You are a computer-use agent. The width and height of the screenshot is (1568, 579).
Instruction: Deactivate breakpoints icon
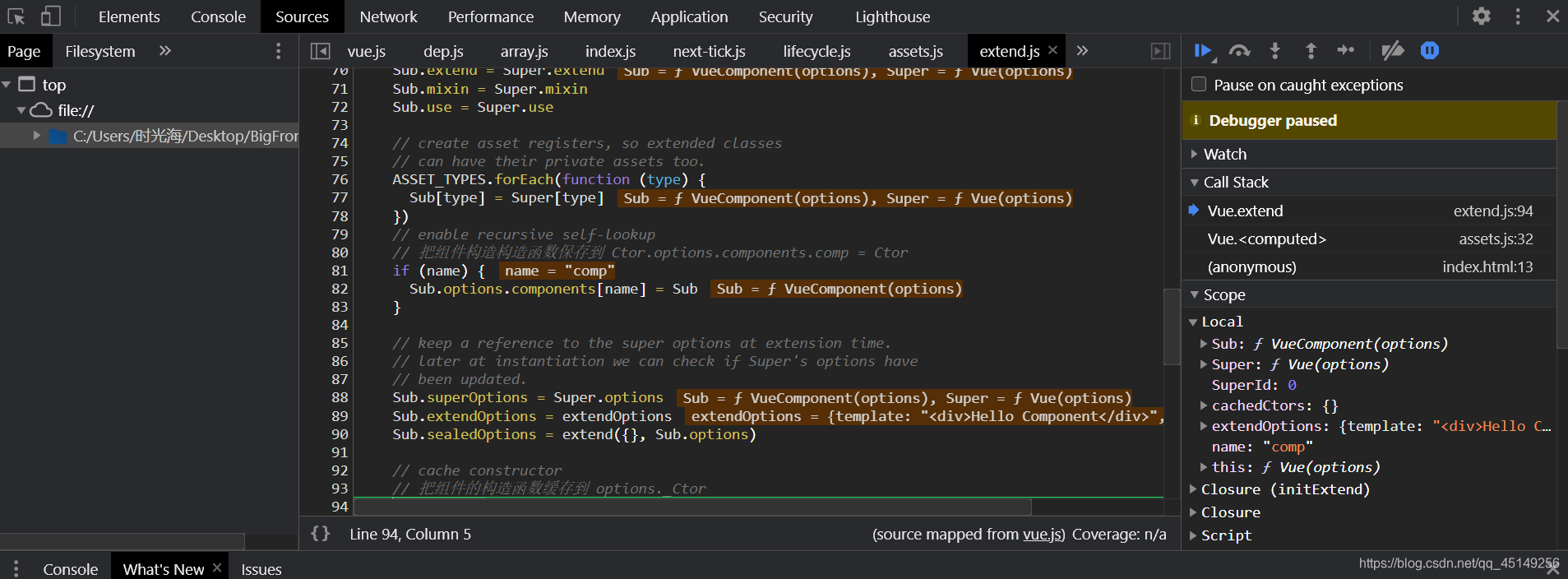click(x=1392, y=51)
